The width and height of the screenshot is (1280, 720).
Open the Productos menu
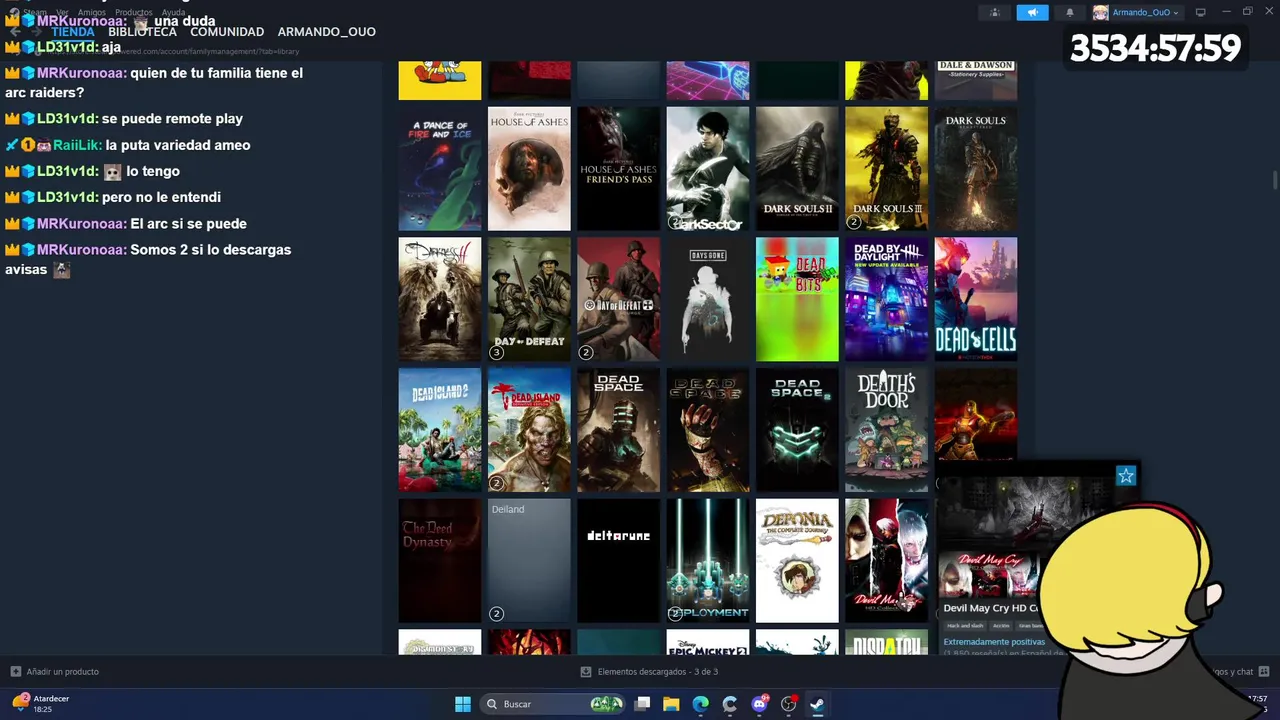[134, 12]
